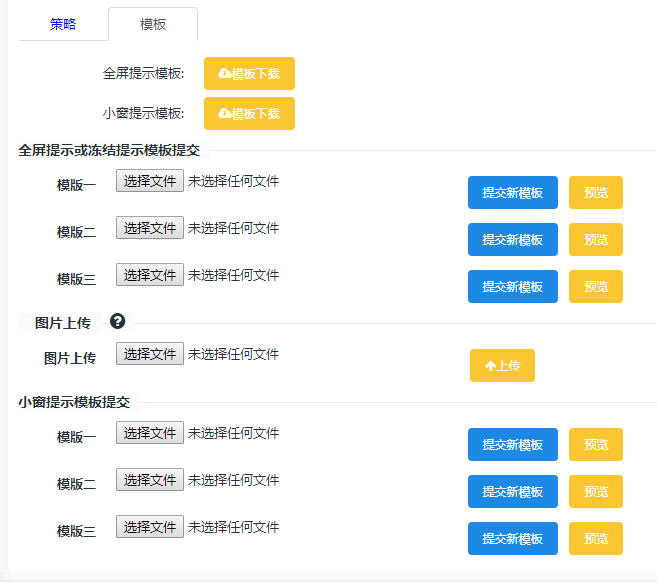
Task: Click the 上传 button with arrow icon
Action: (x=502, y=365)
